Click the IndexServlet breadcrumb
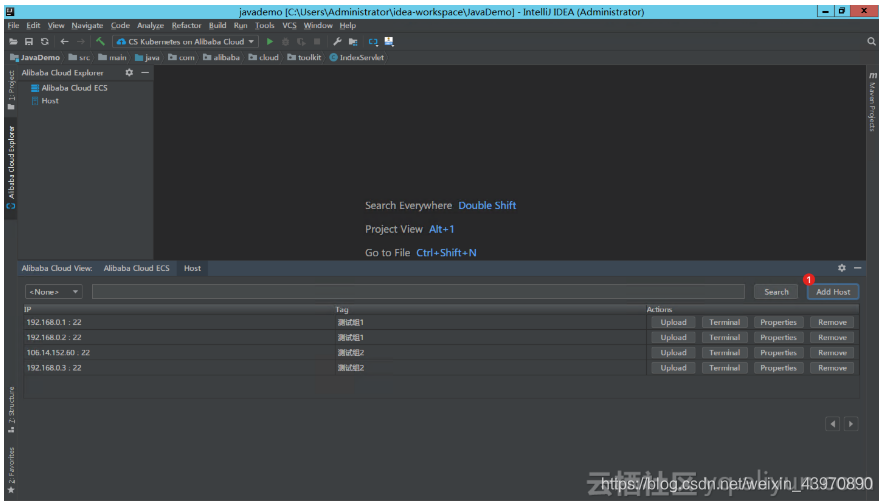This screenshot has width=883, height=503. tap(356, 57)
